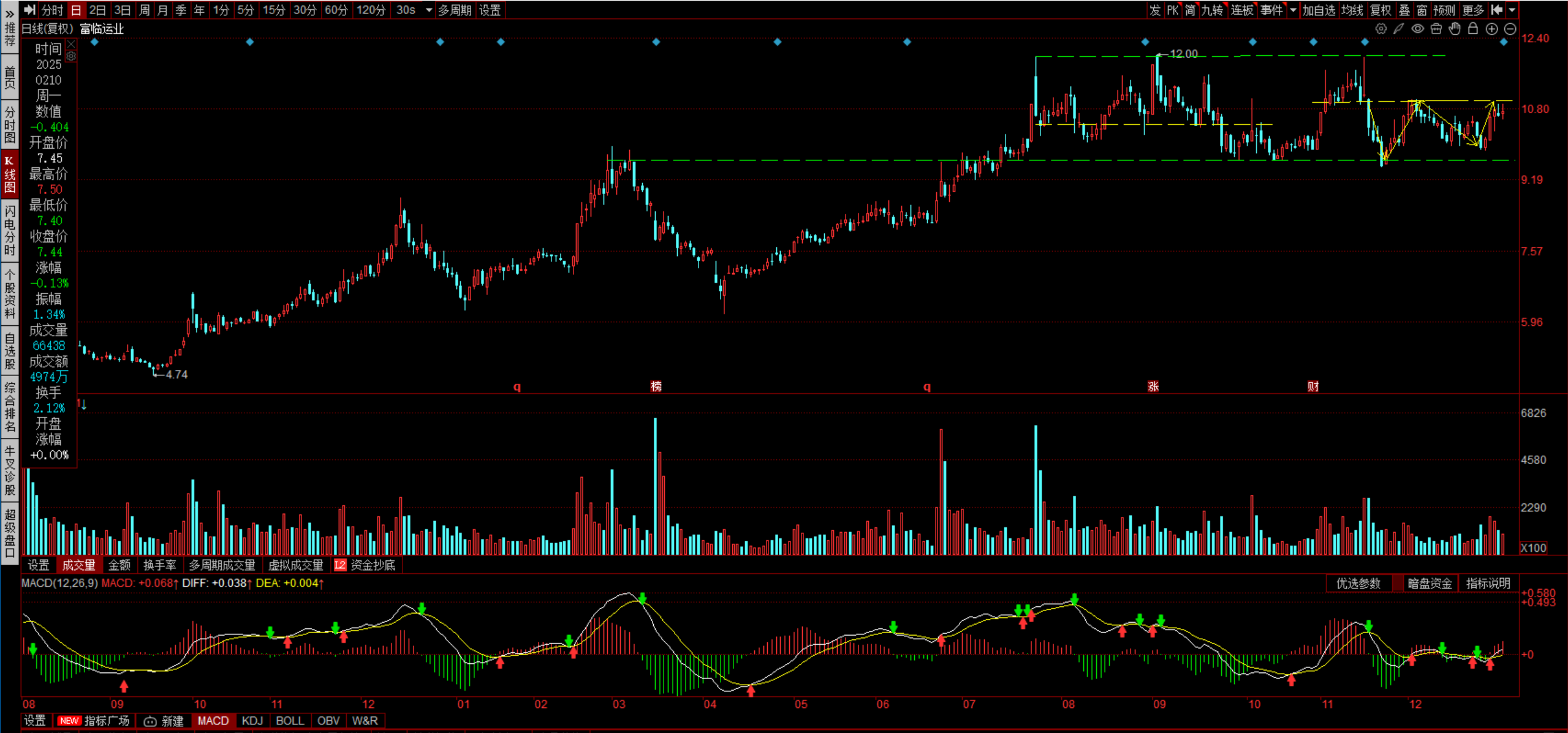Screen dimensions: 1568x733
Task: Toggle 复权 price adjustment button
Action: pyautogui.click(x=1381, y=10)
